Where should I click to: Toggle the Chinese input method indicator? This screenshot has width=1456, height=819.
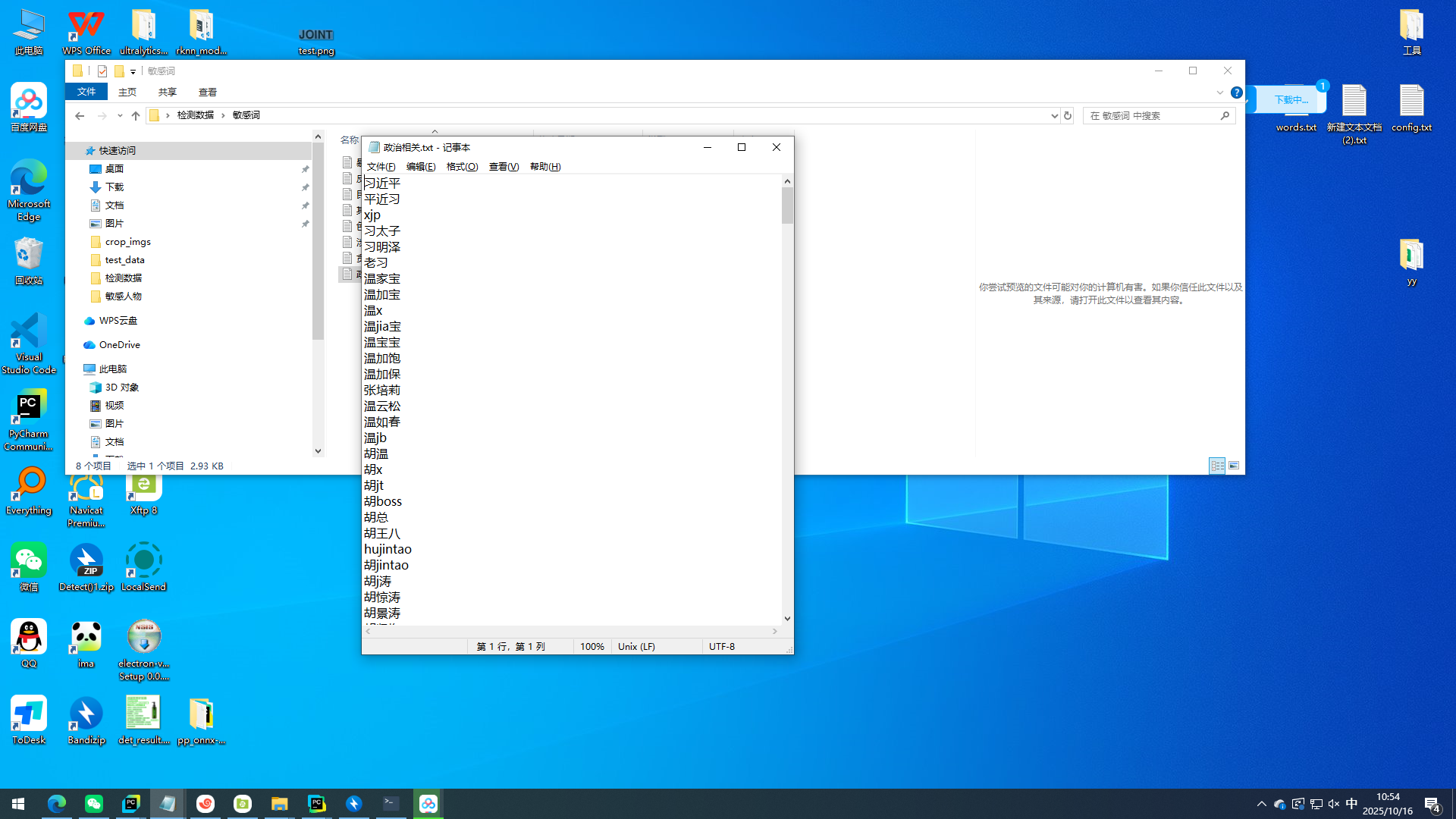[1351, 804]
